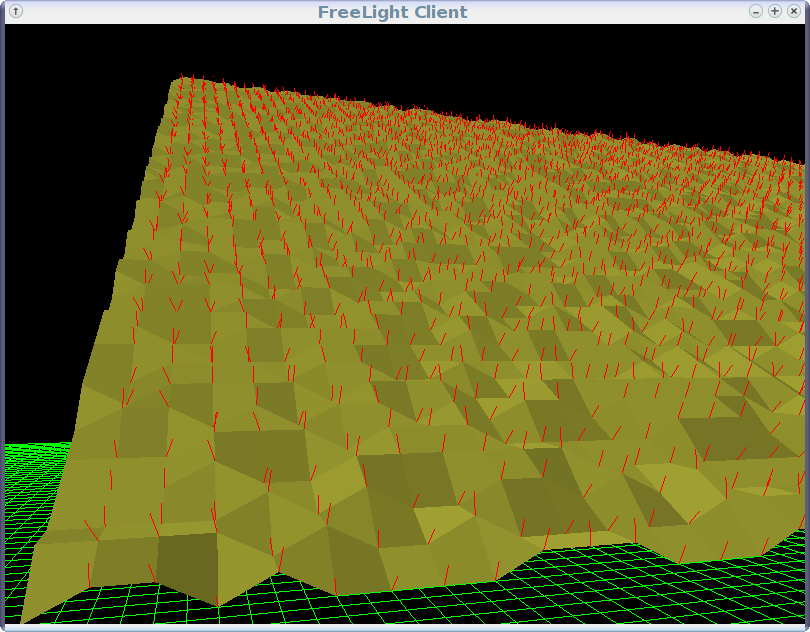
Task: Maximize the FreeLight Client window
Action: click(775, 11)
